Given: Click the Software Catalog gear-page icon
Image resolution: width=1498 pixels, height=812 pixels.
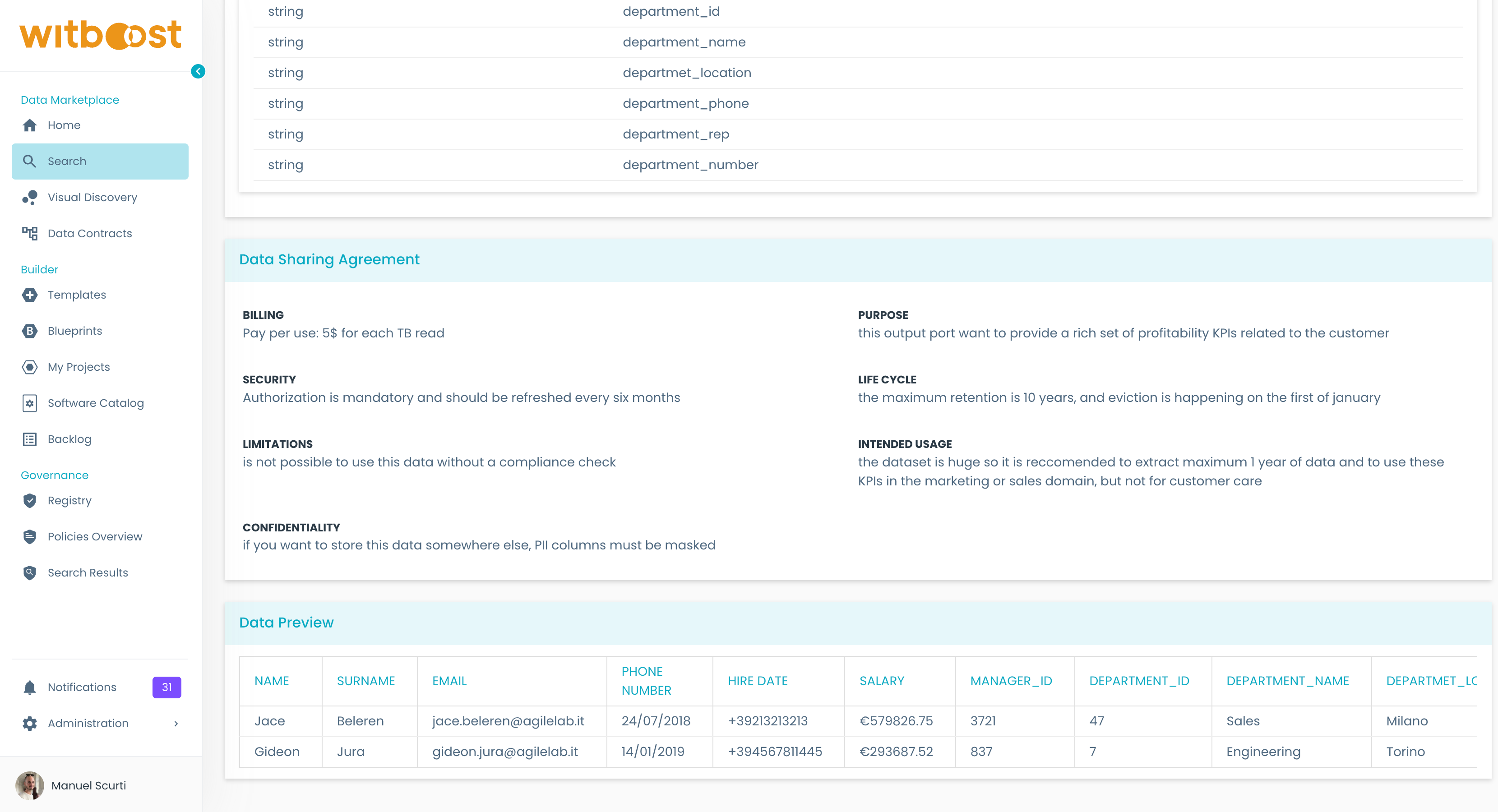Looking at the screenshot, I should tap(30, 403).
